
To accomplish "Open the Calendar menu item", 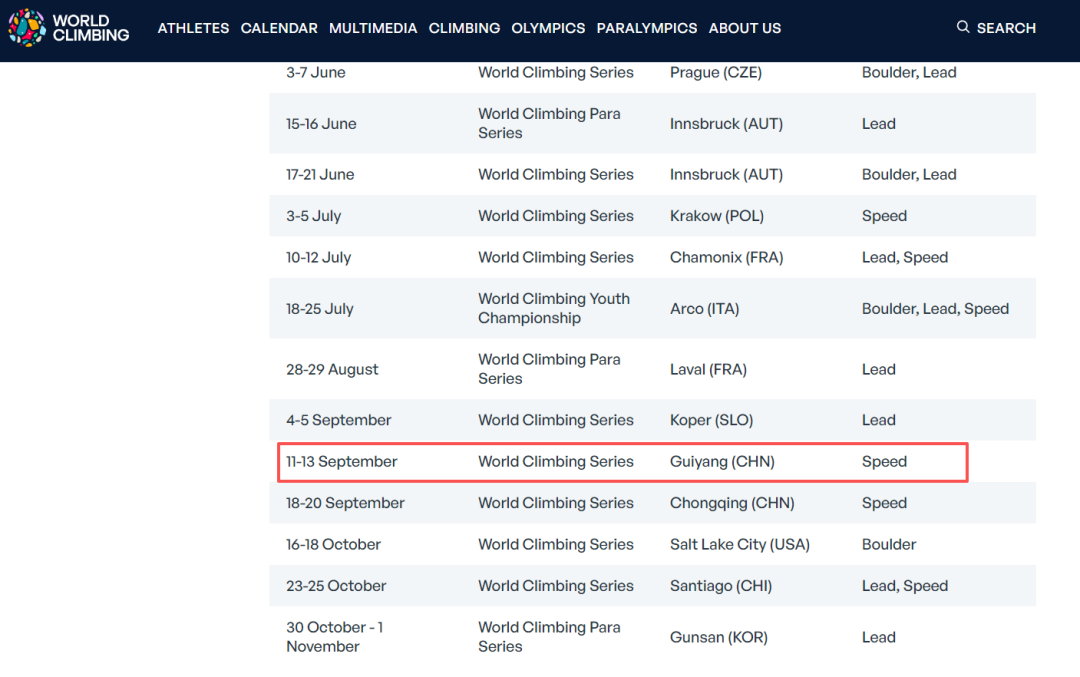I will [279, 28].
